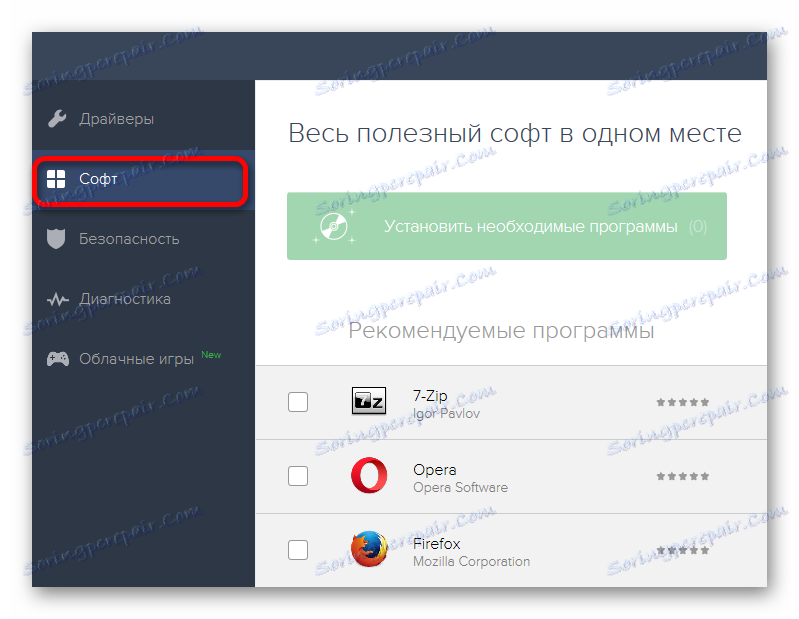Click the 7-Zip program icon
The image size is (799, 619).
pos(369,400)
